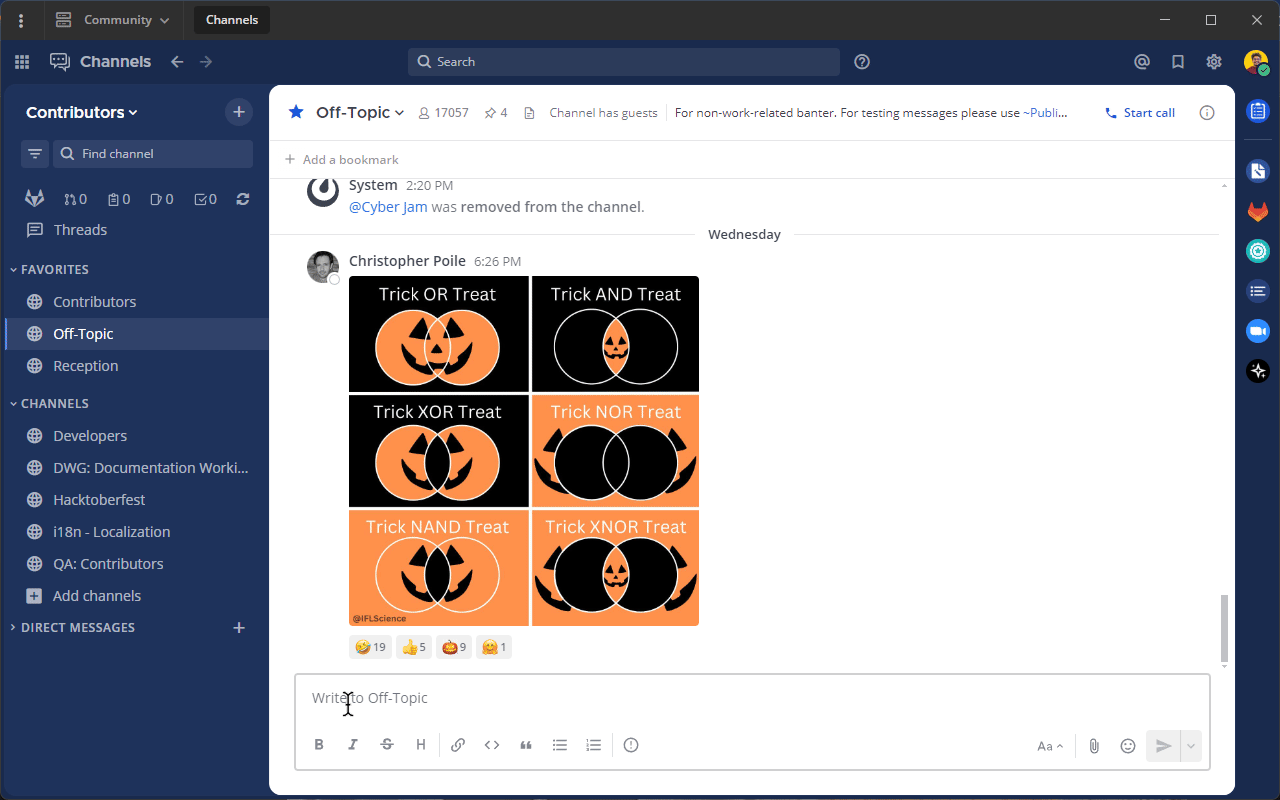Screen dimensions: 1280x800
Task: Apply strikethrough formatting
Action: coord(387,744)
